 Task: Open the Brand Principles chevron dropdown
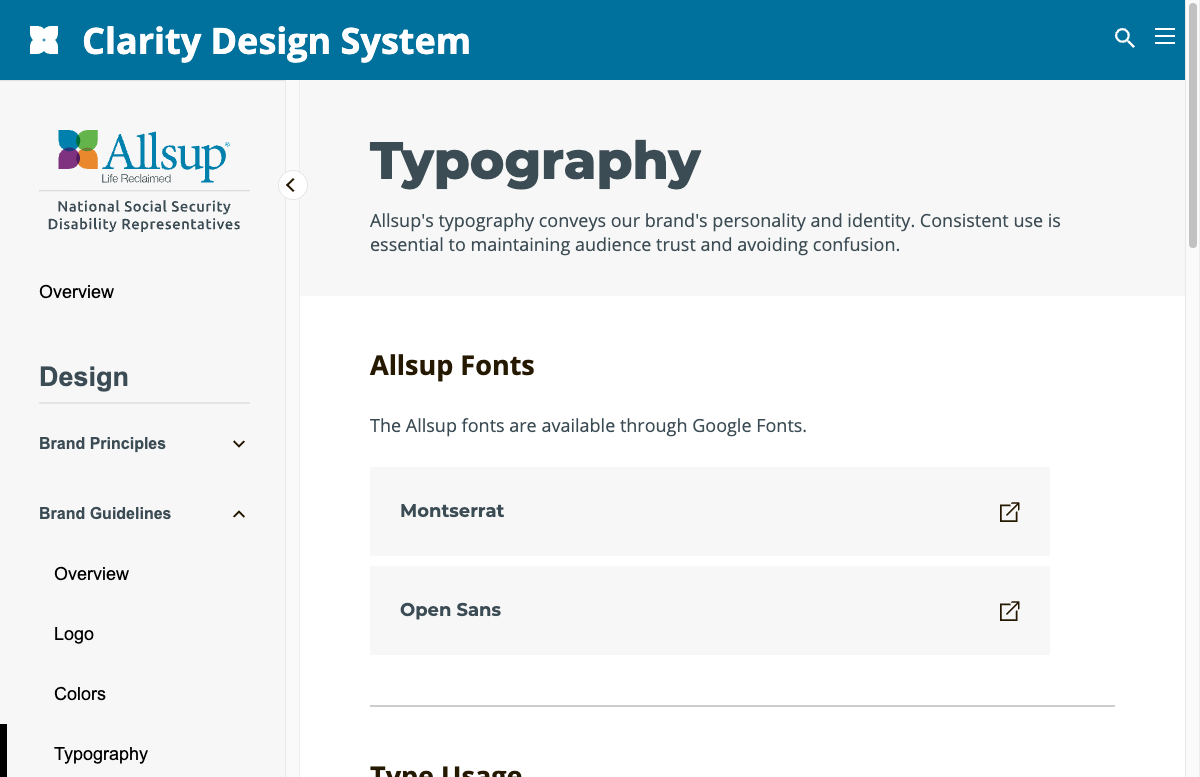click(238, 443)
